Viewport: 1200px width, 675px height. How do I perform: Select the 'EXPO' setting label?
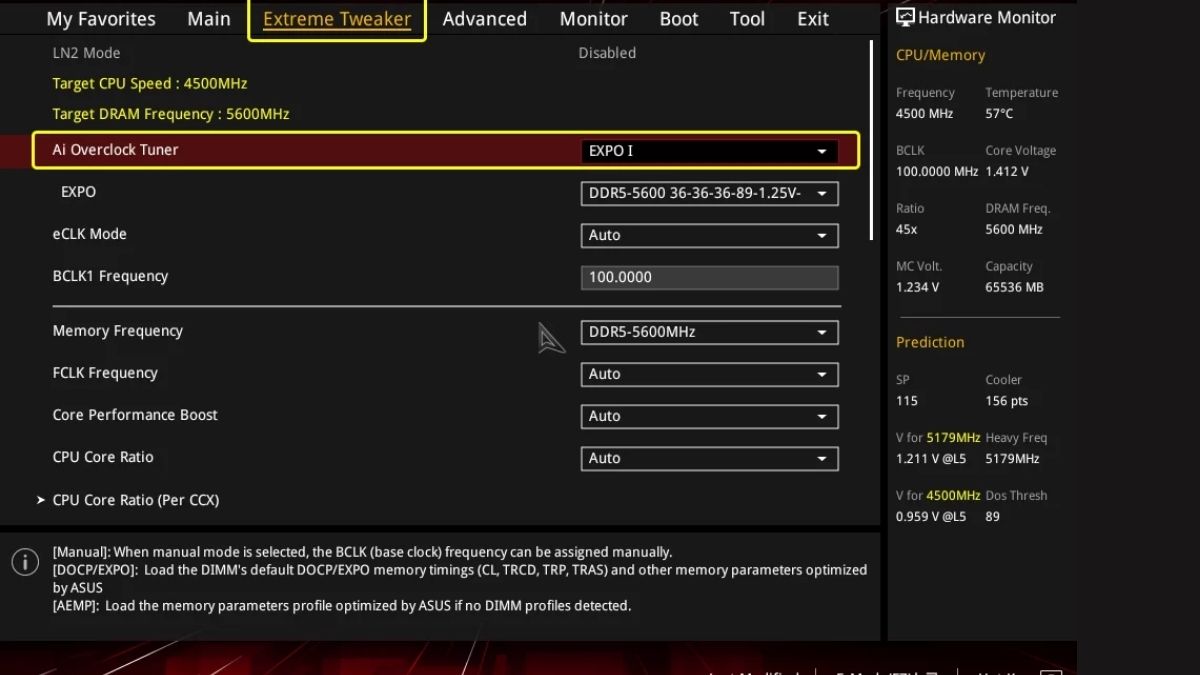79,192
